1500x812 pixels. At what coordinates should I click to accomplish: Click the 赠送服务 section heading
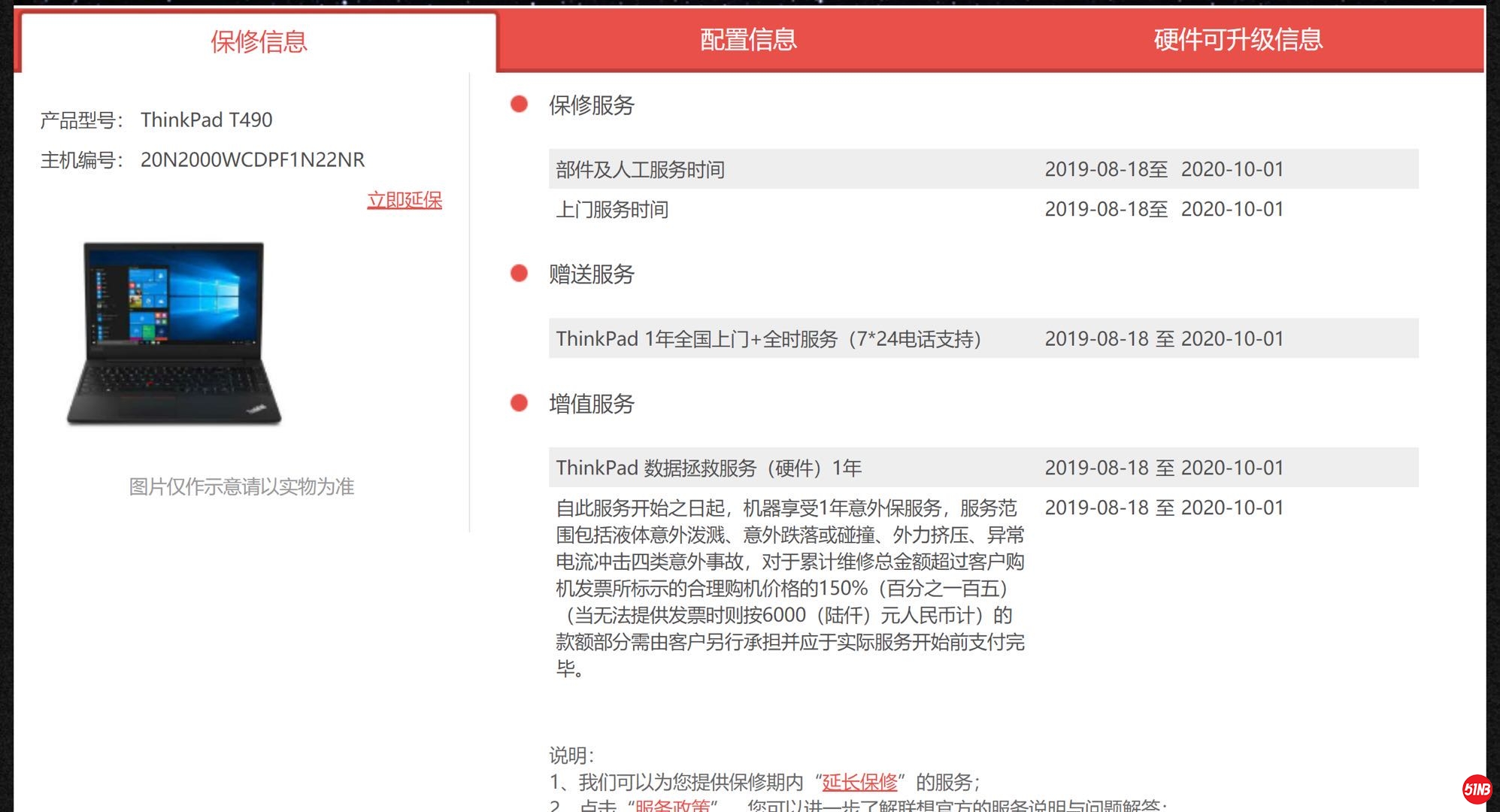592,274
